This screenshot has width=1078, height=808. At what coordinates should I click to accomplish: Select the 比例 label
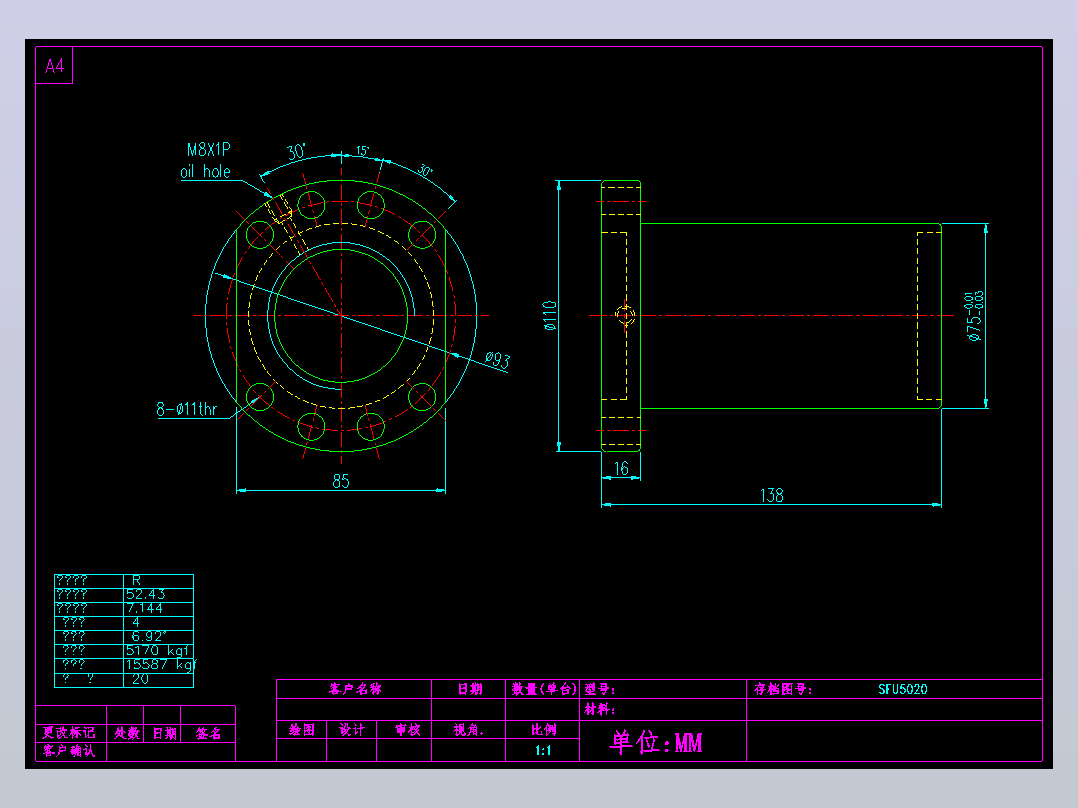[543, 730]
